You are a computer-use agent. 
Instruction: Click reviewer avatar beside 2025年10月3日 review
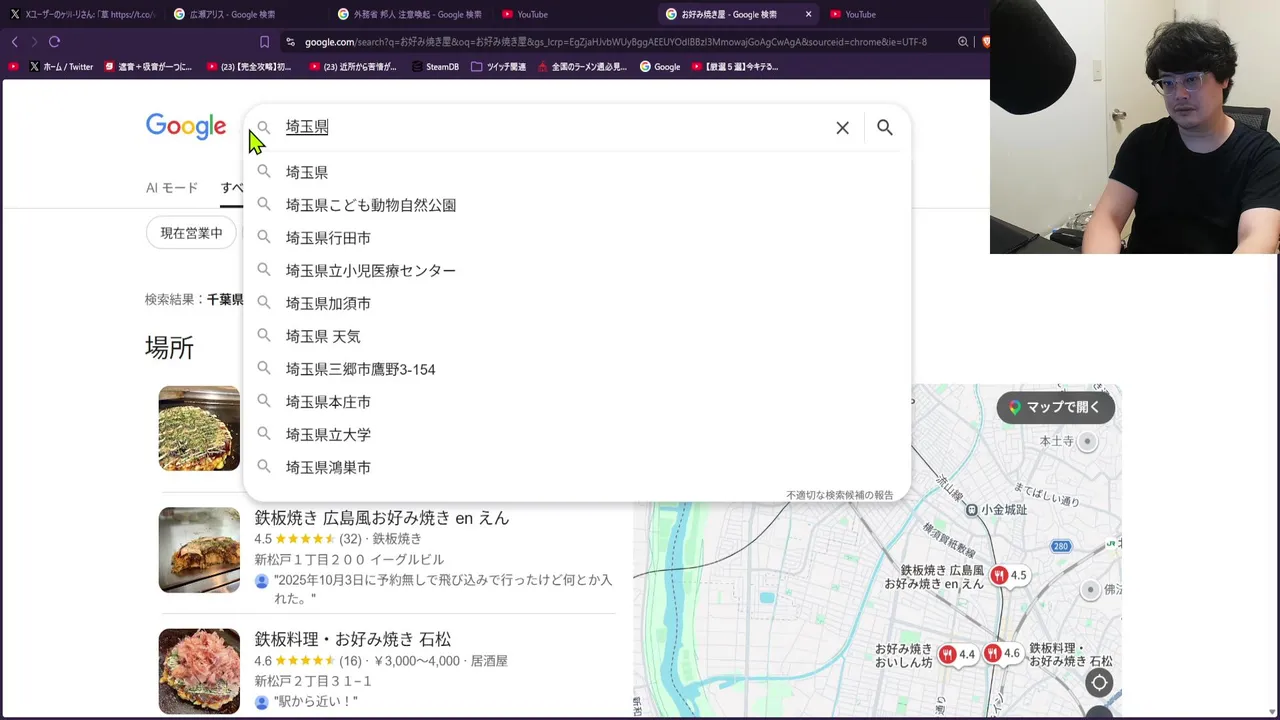pyautogui.click(x=262, y=581)
